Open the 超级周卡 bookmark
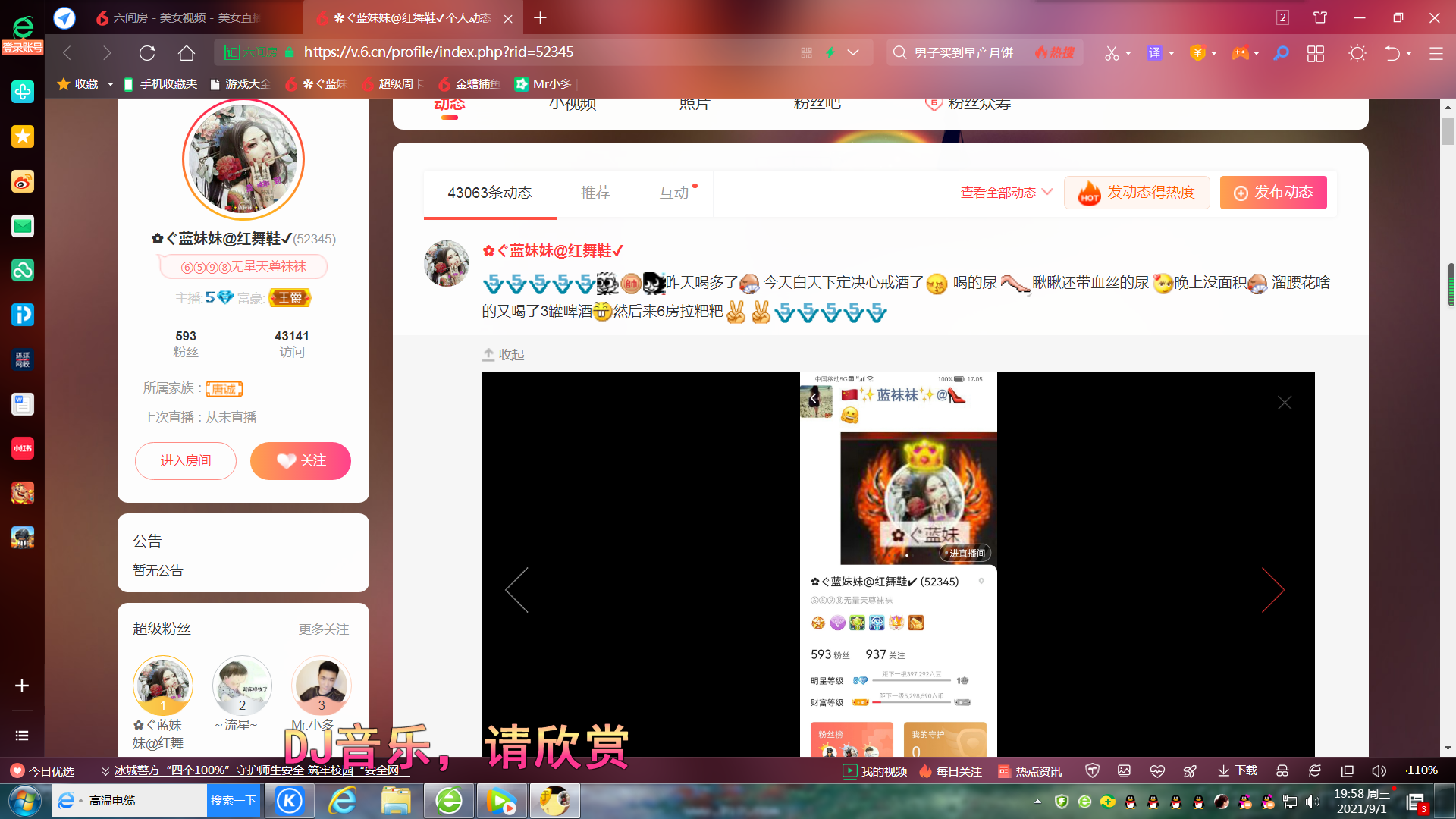The image size is (1456, 819). point(393,83)
